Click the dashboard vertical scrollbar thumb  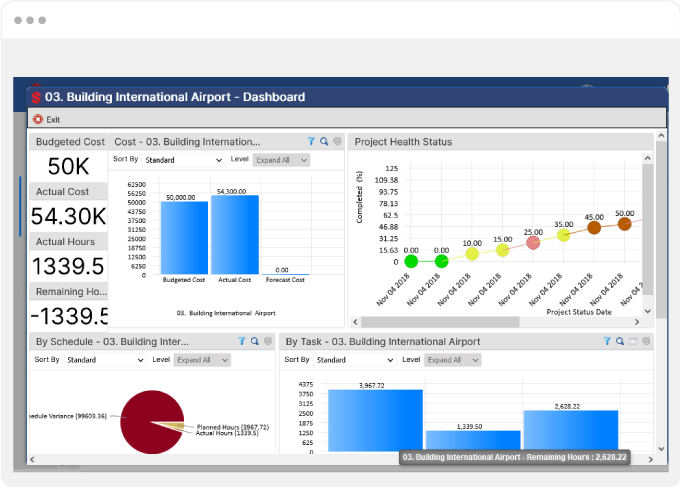[x=661, y=230]
